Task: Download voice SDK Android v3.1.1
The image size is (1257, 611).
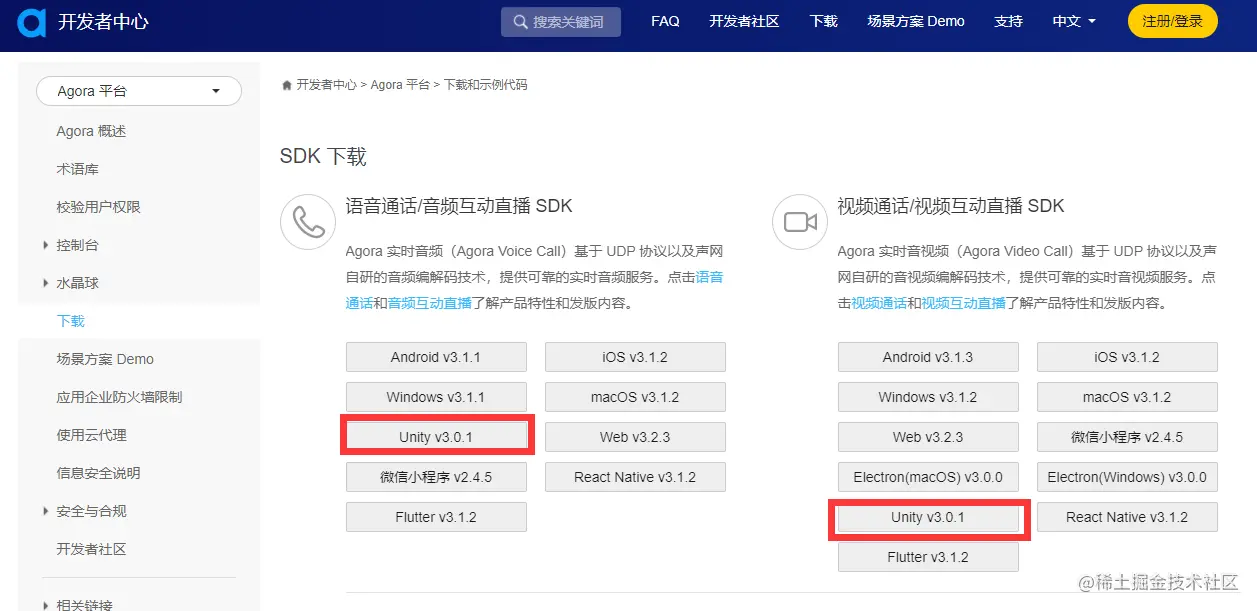Action: [436, 357]
